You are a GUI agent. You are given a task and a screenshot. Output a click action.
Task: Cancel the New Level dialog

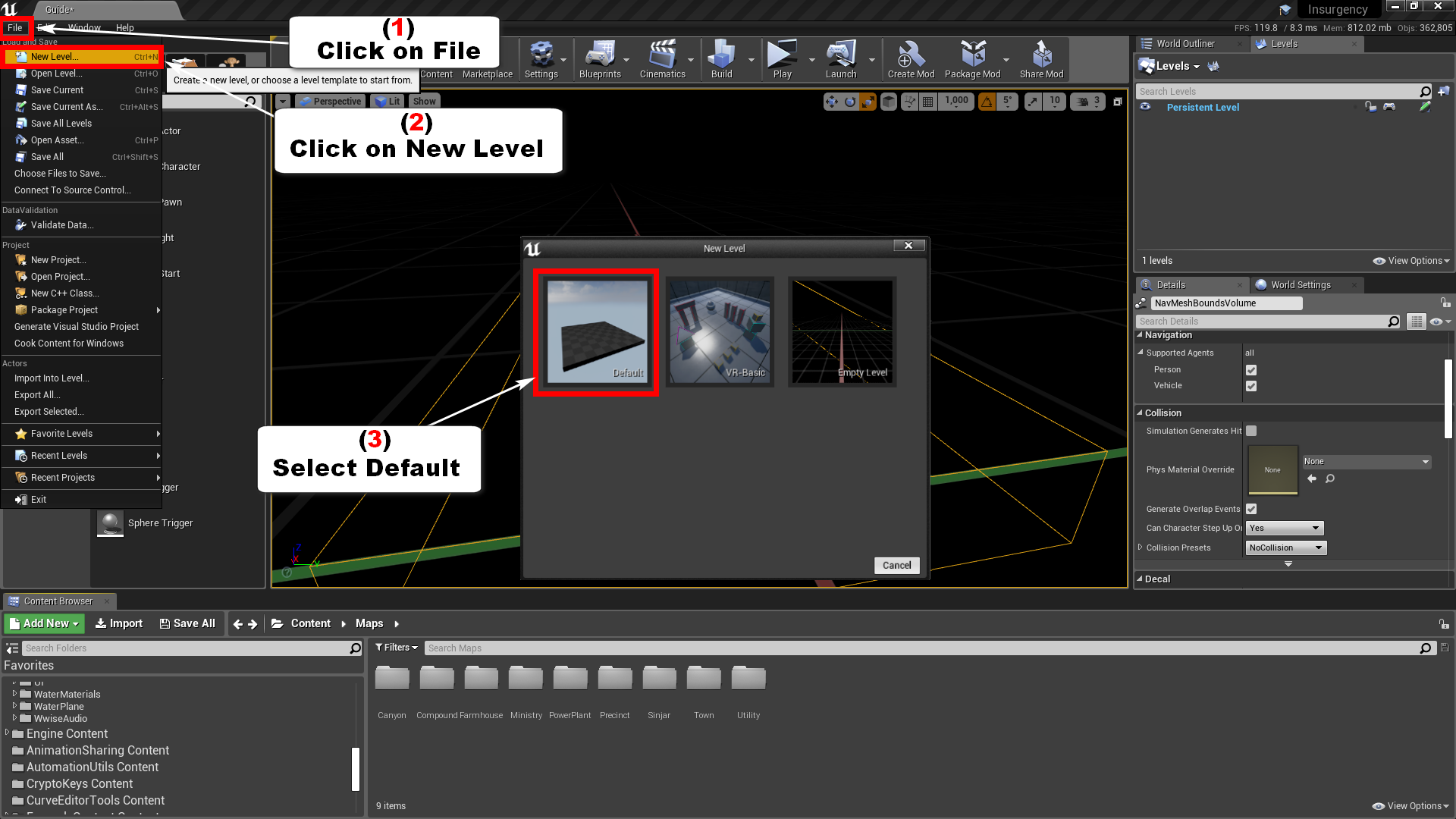[897, 565]
